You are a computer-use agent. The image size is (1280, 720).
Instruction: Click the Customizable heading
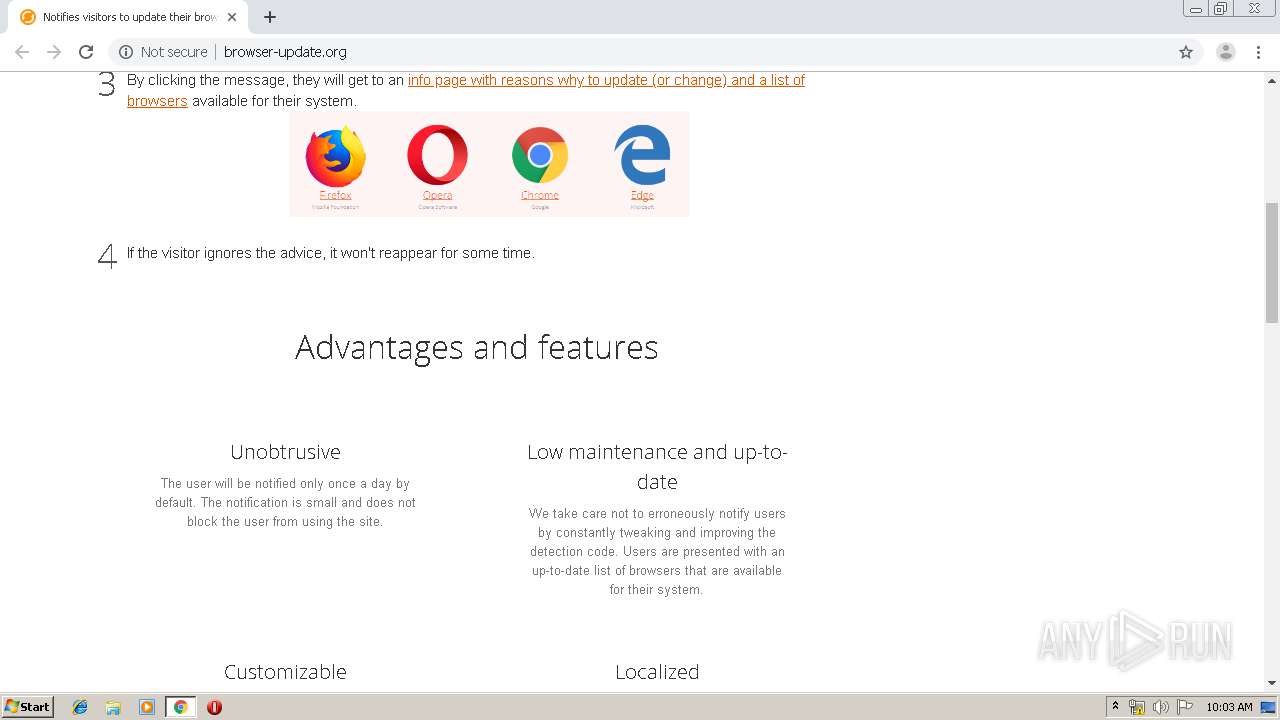tap(285, 672)
